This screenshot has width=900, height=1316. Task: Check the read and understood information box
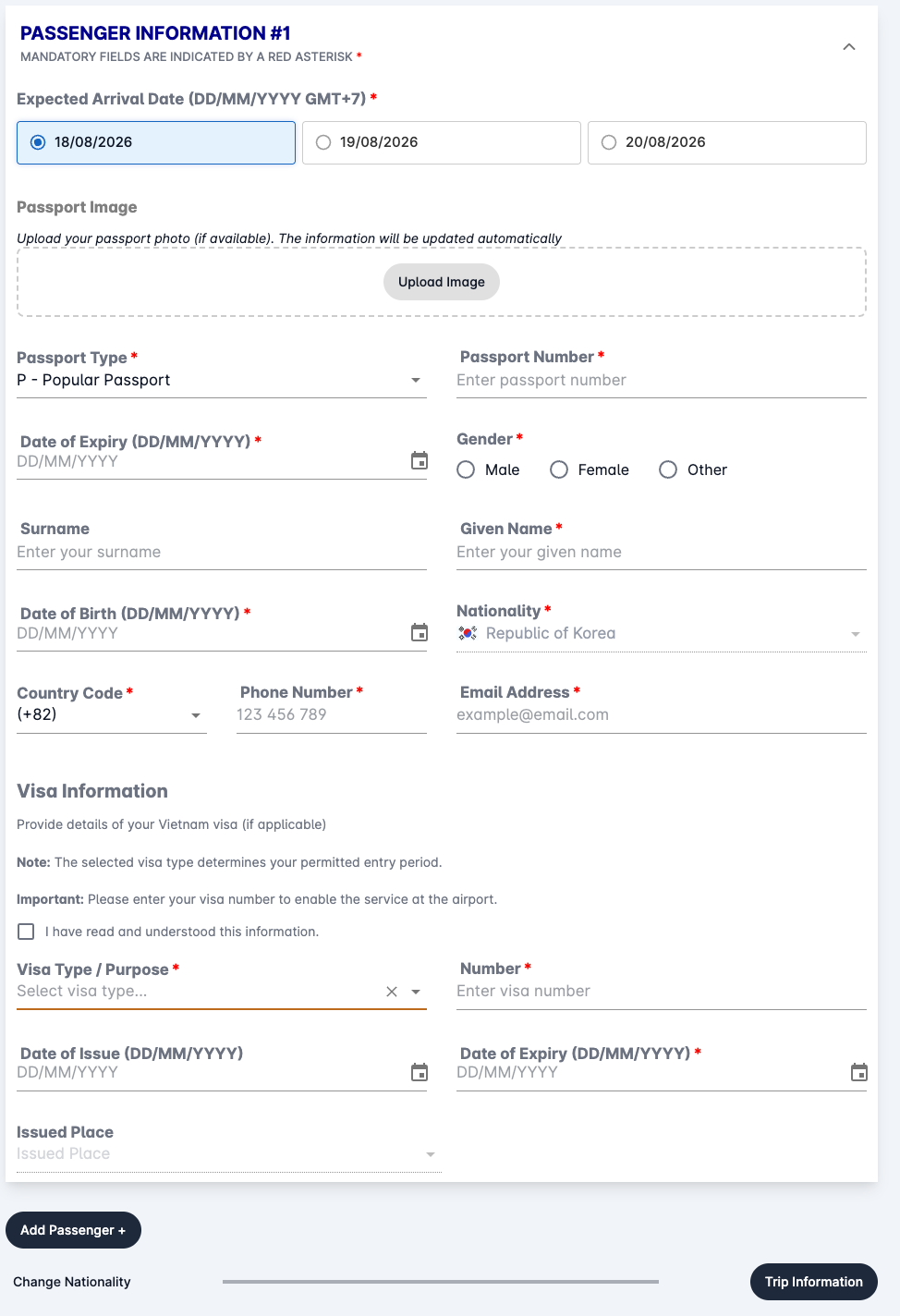coord(26,932)
